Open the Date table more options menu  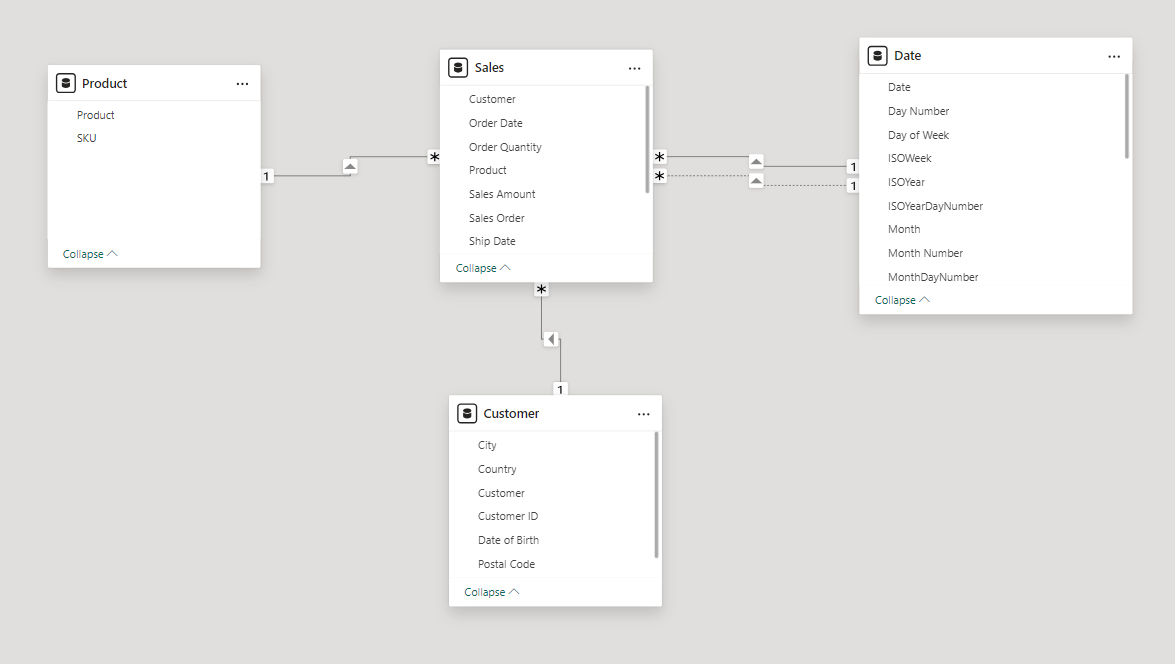coord(1114,56)
